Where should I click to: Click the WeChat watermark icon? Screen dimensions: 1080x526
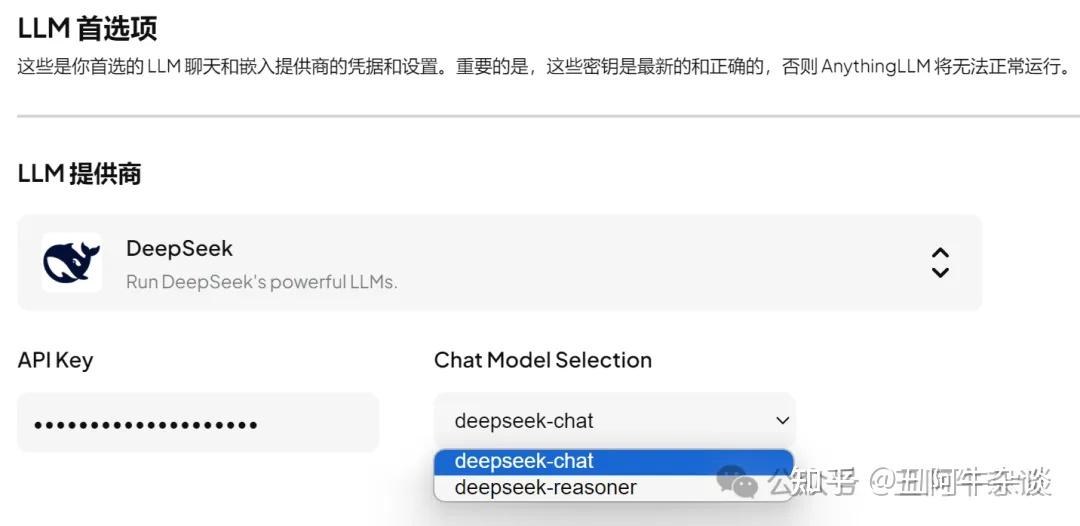coord(738,482)
